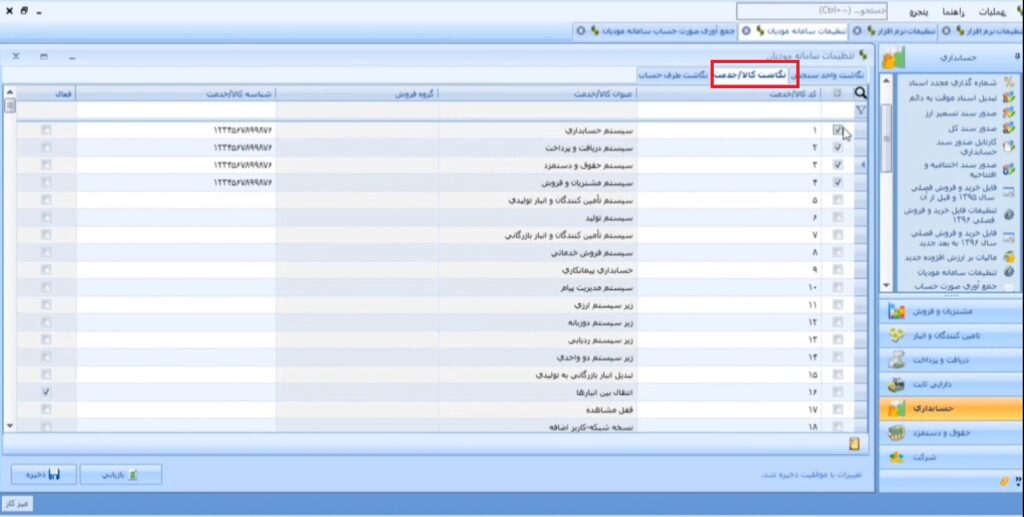Screen dimensions: 1024x517
Task: Click the grid filter funnel icon
Action: coord(861,110)
